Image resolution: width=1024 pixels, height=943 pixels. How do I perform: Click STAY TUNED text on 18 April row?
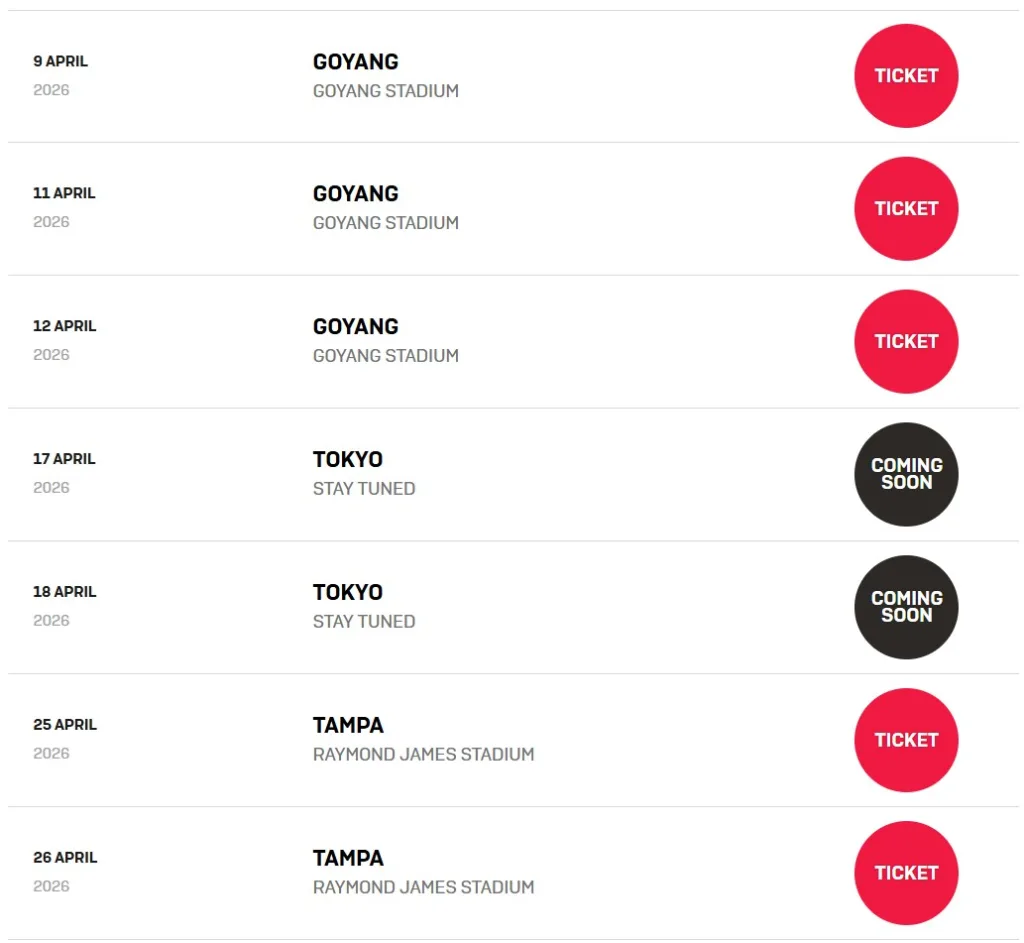point(364,621)
